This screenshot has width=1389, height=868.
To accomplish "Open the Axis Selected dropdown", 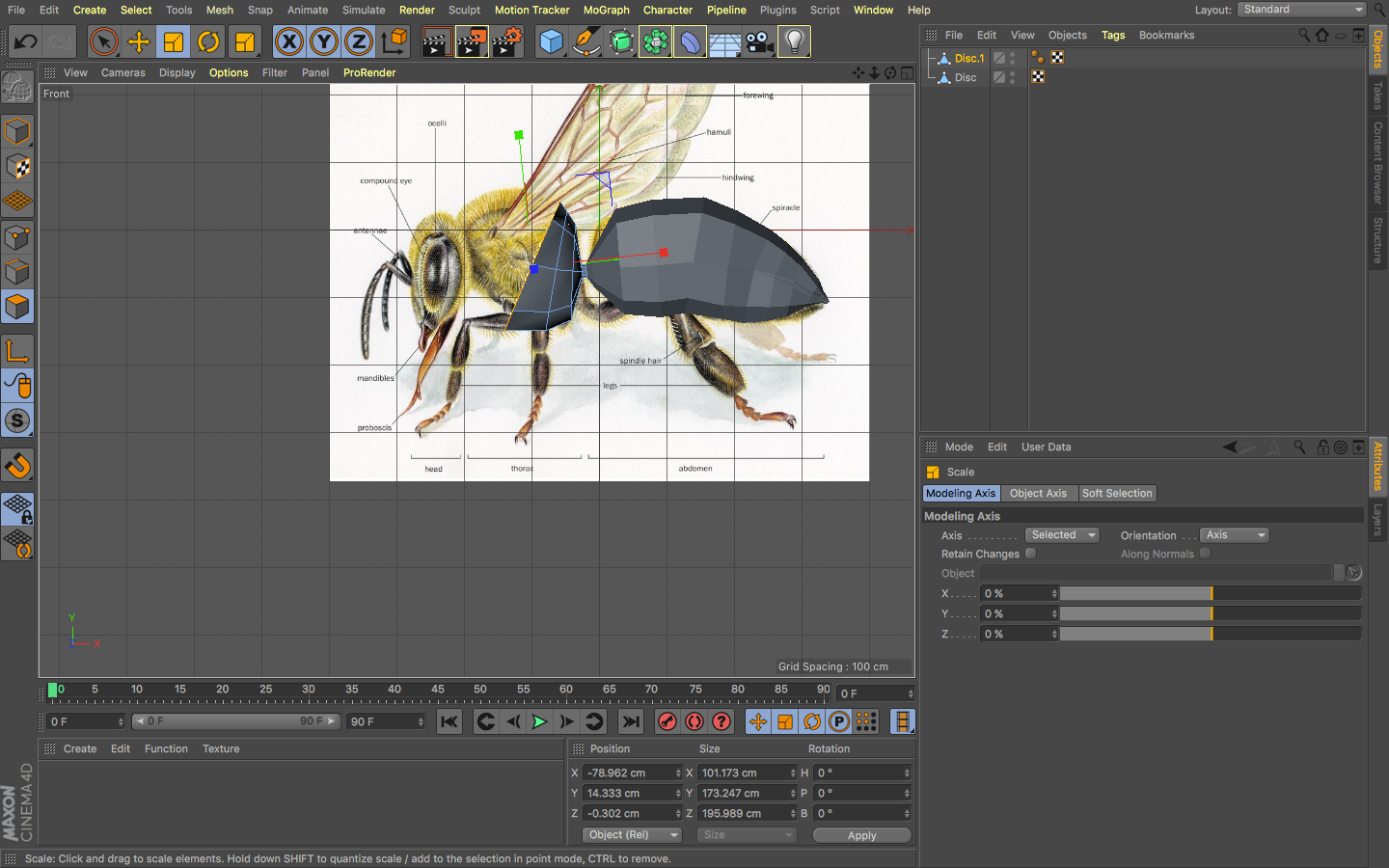I will click(1061, 535).
